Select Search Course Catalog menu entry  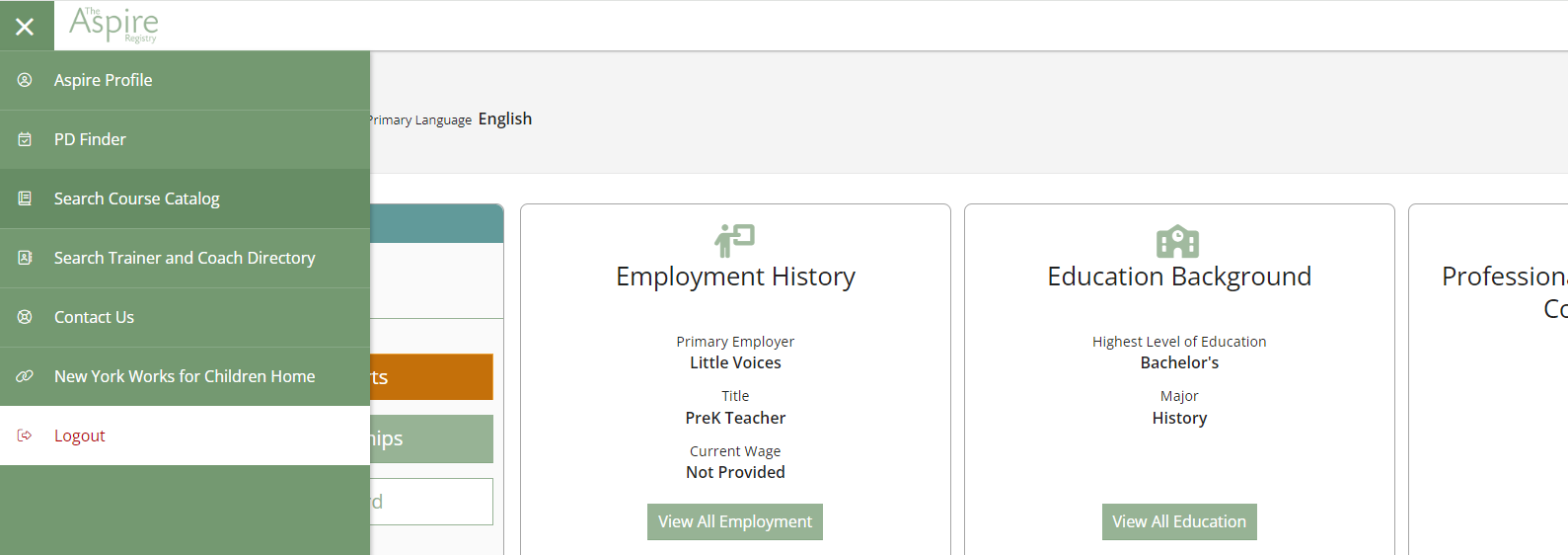pos(185,198)
